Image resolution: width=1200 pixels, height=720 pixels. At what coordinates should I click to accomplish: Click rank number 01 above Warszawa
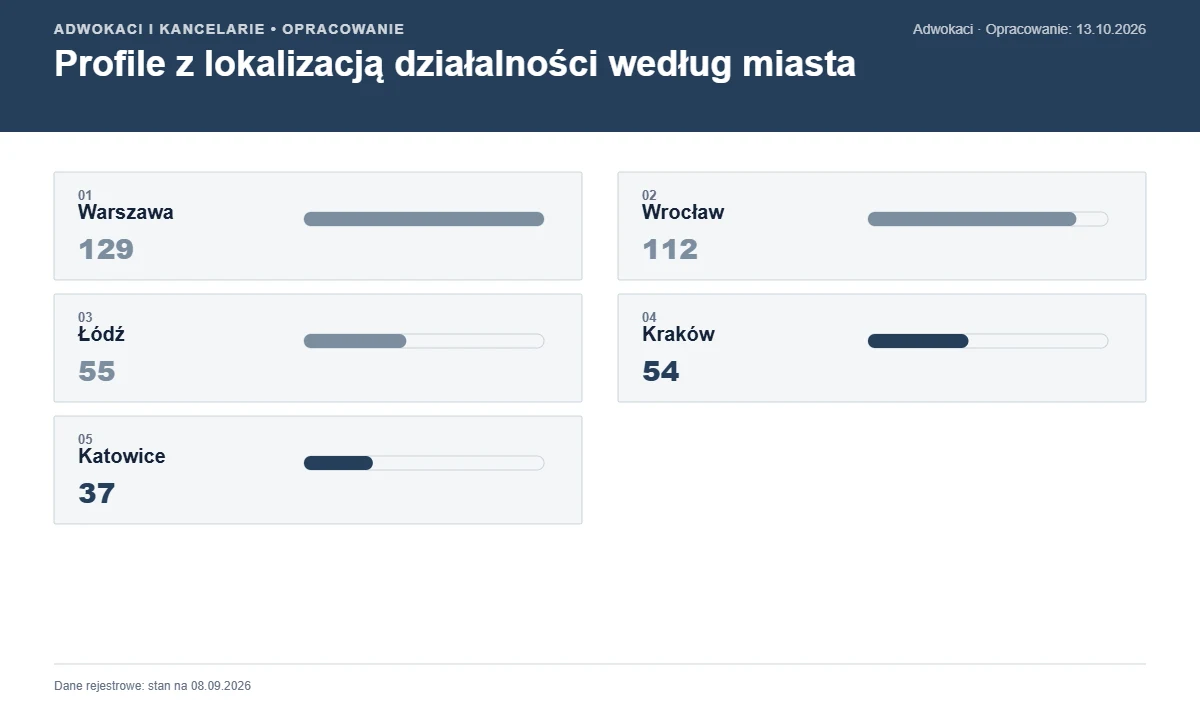tap(85, 195)
